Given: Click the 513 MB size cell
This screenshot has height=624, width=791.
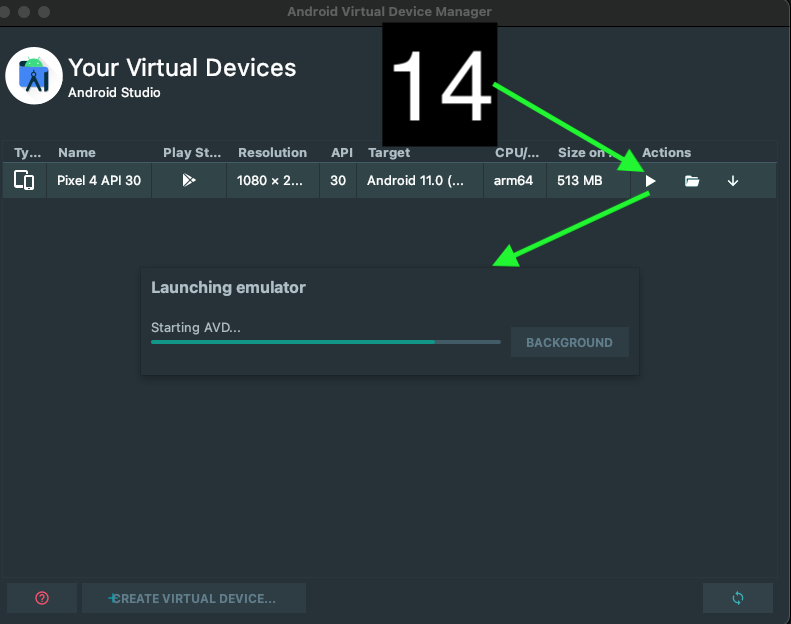Looking at the screenshot, I should pos(580,181).
